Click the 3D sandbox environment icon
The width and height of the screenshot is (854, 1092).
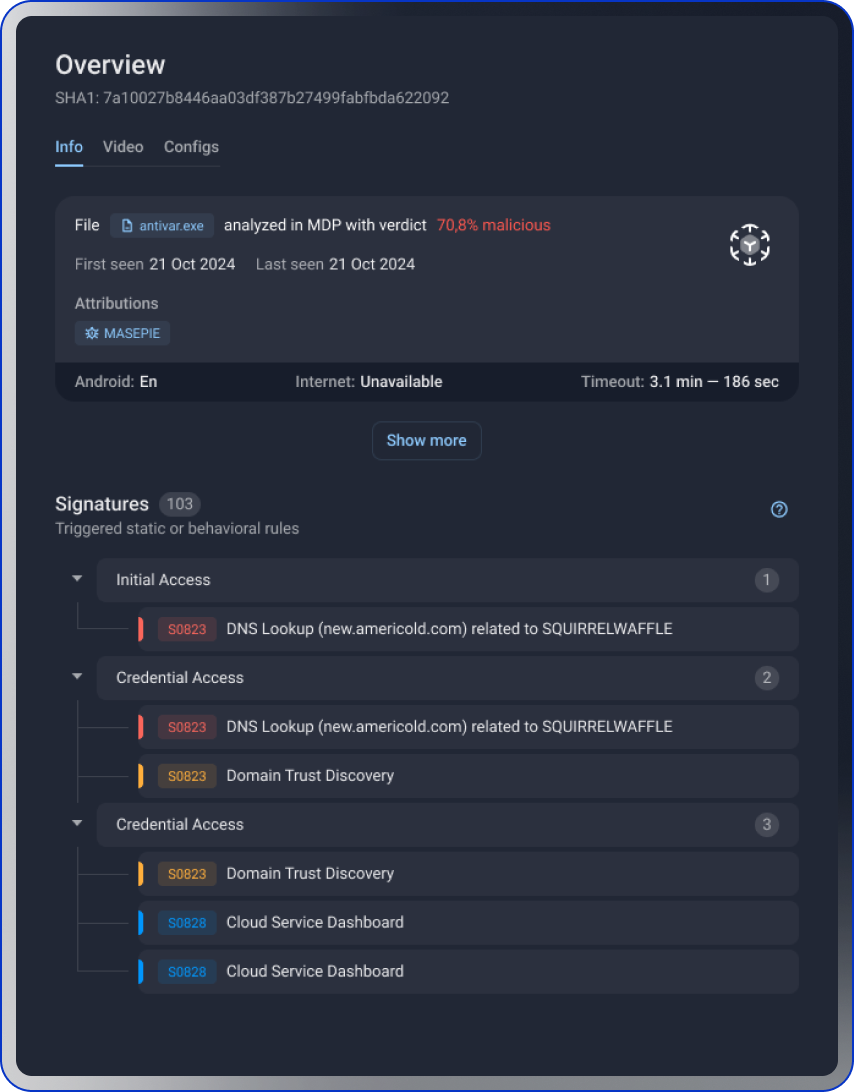pyautogui.click(x=749, y=244)
